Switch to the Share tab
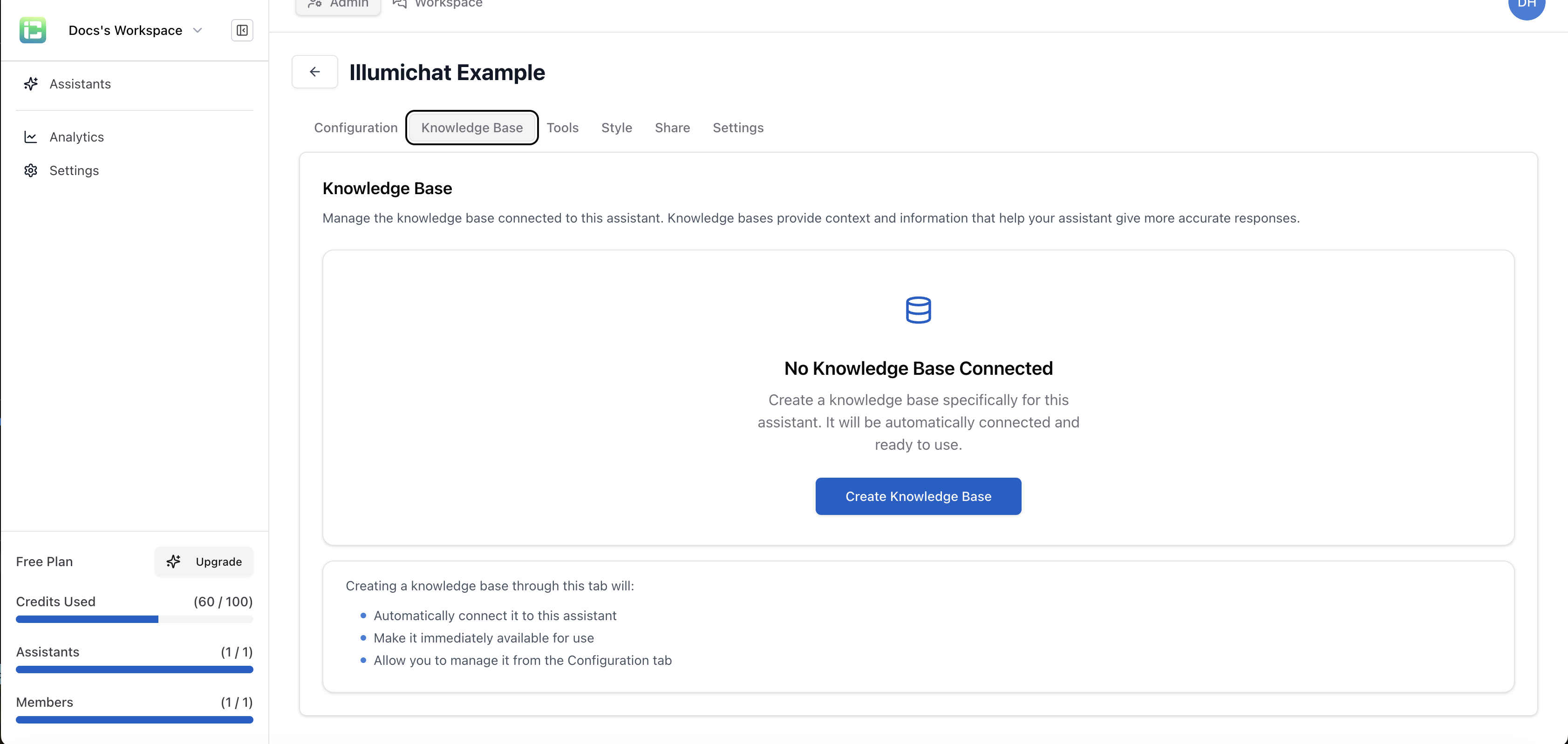Viewport: 1568px width, 744px height. 672,128
